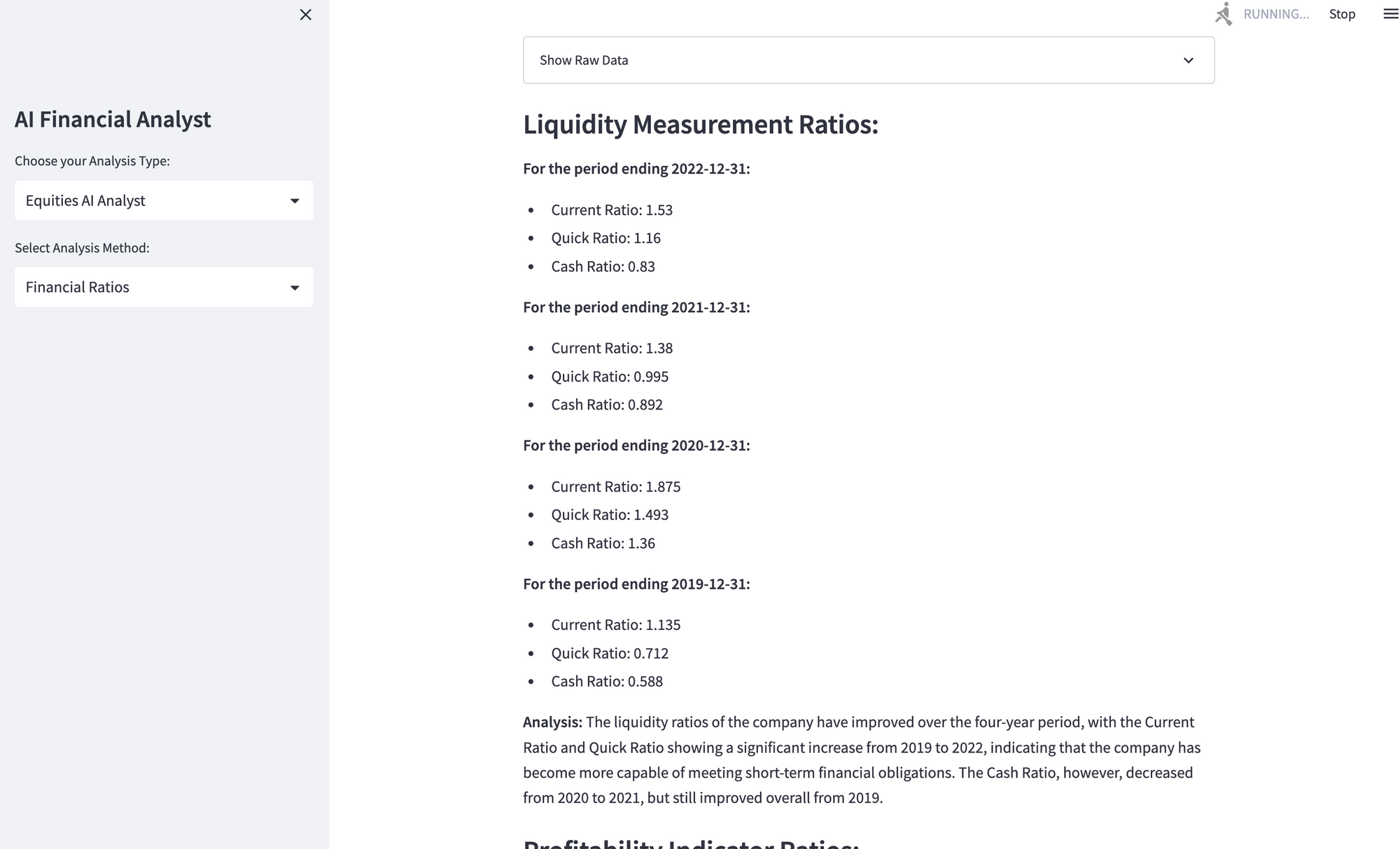The width and height of the screenshot is (1400, 849).
Task: Click the chevron on Show Raw Data
Action: 1188,60
